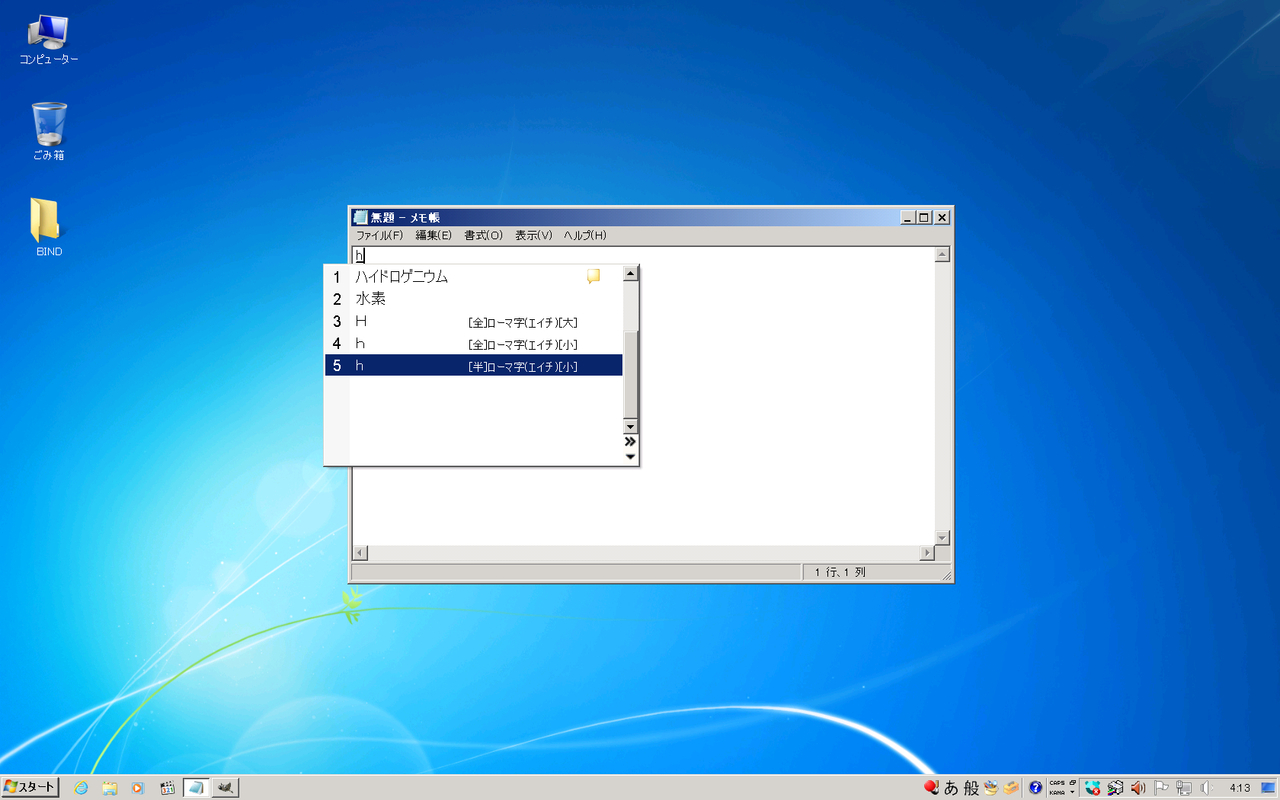Screen dimensions: 1280x800
Task: Launch Media Player Classic 321 taskbar icon
Action: [x=167, y=788]
